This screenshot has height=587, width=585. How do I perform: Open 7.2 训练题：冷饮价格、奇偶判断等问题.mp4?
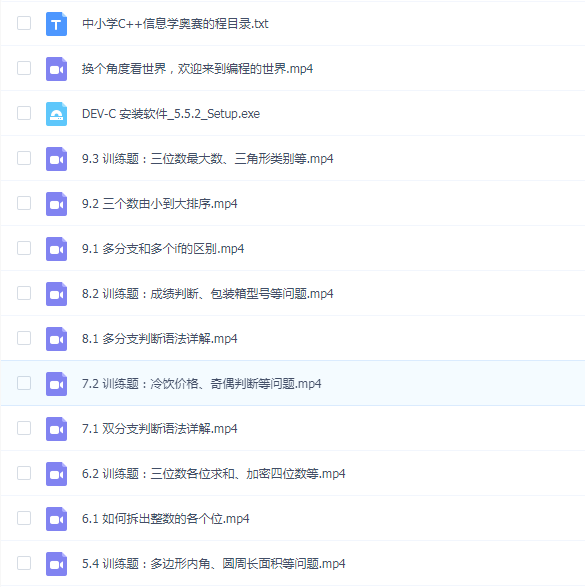pos(201,384)
